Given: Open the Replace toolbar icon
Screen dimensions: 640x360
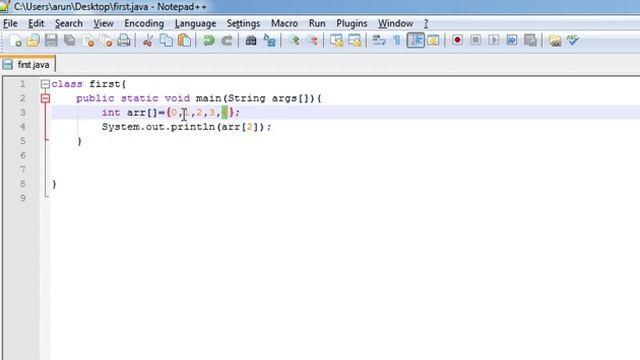Looking at the screenshot, I should pos(269,40).
